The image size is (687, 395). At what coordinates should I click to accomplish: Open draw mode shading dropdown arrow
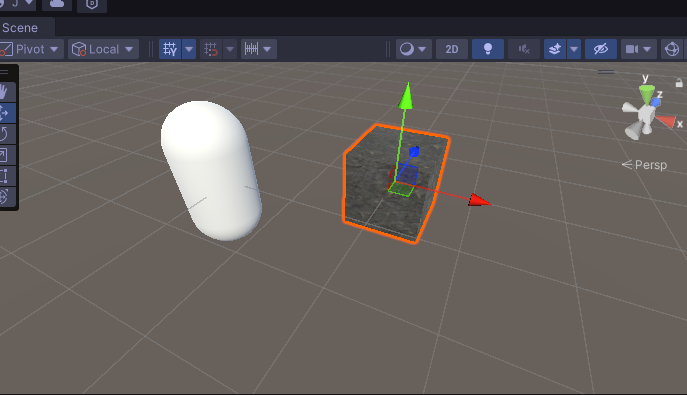[422, 49]
